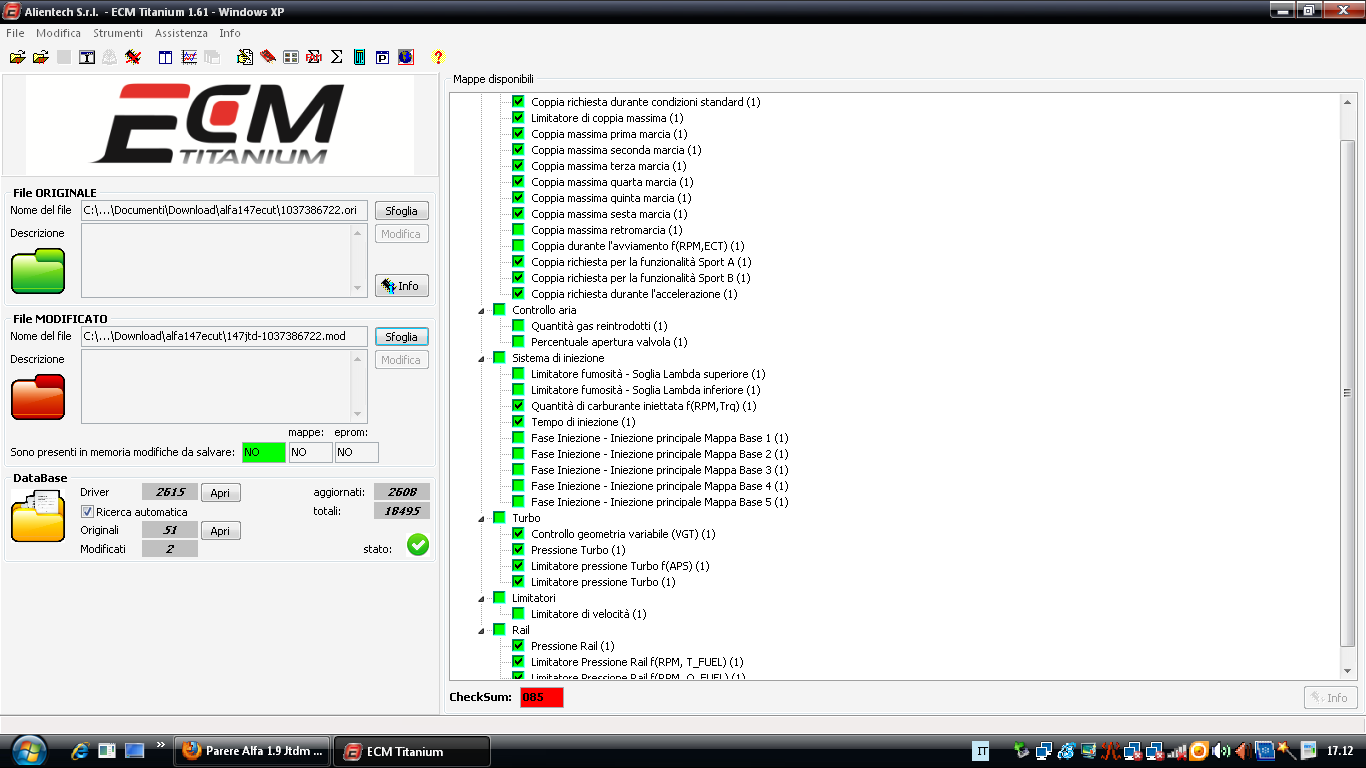Toggle the Ricerca automatica checkbox

(x=87, y=512)
